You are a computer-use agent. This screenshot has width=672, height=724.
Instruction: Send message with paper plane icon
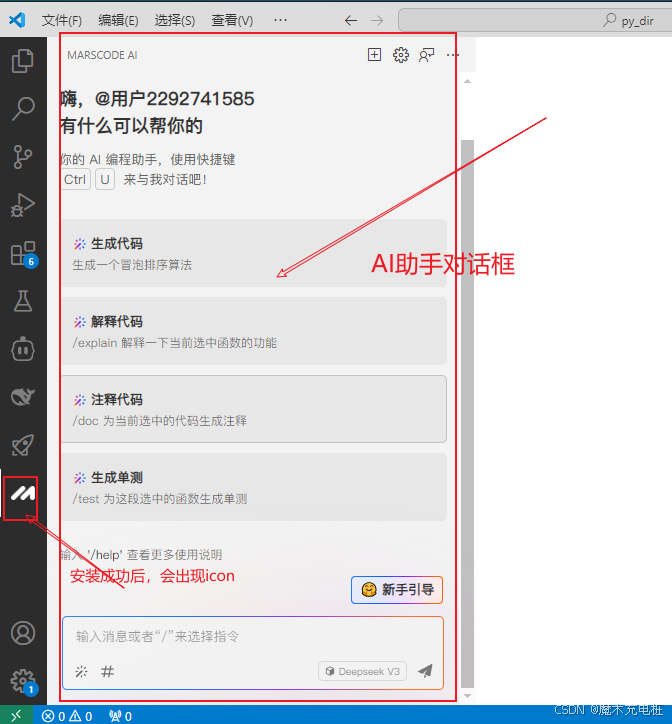(x=425, y=671)
